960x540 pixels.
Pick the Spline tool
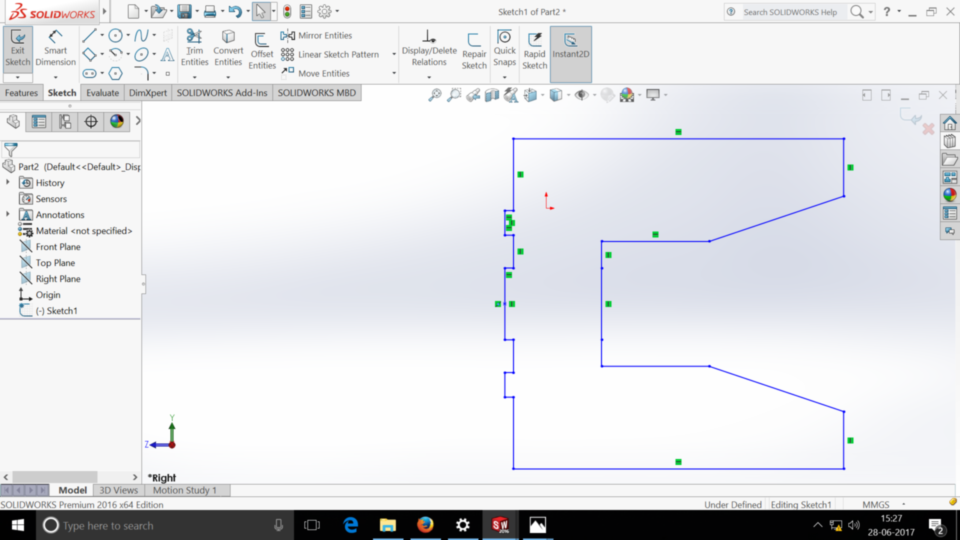click(x=141, y=36)
